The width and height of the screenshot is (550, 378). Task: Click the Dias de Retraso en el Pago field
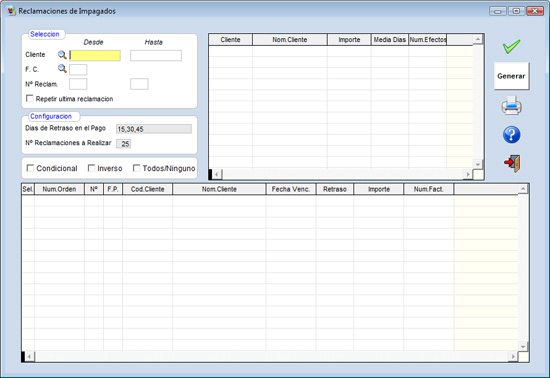click(x=154, y=129)
